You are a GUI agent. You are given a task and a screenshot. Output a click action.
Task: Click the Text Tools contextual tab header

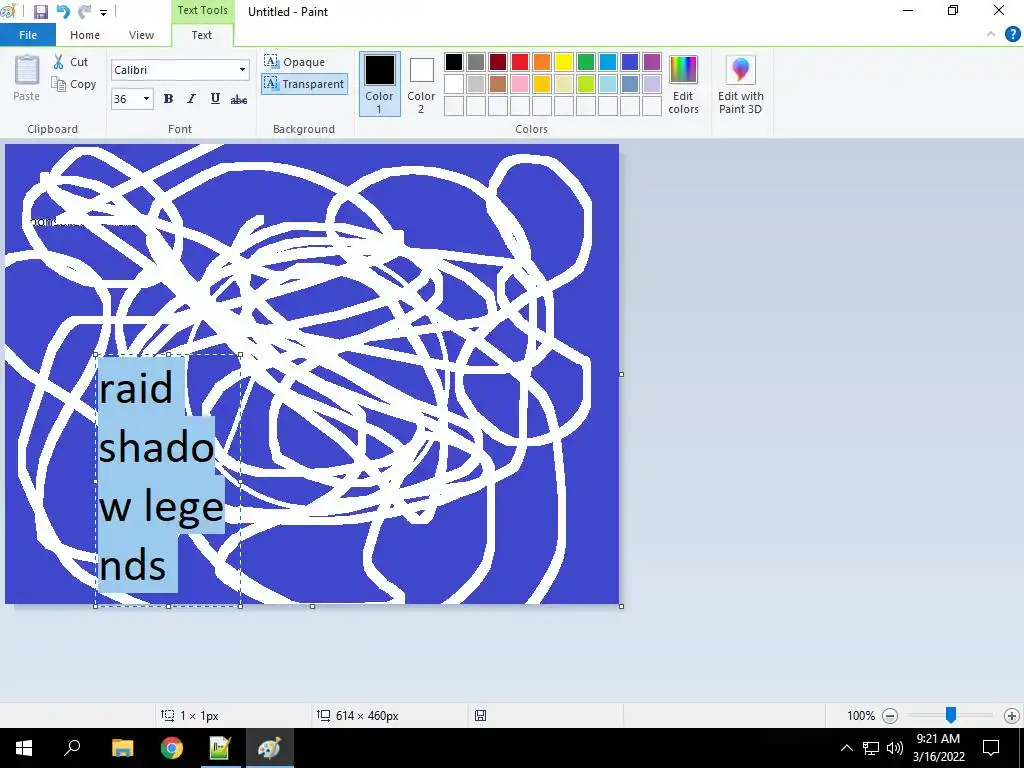click(202, 10)
